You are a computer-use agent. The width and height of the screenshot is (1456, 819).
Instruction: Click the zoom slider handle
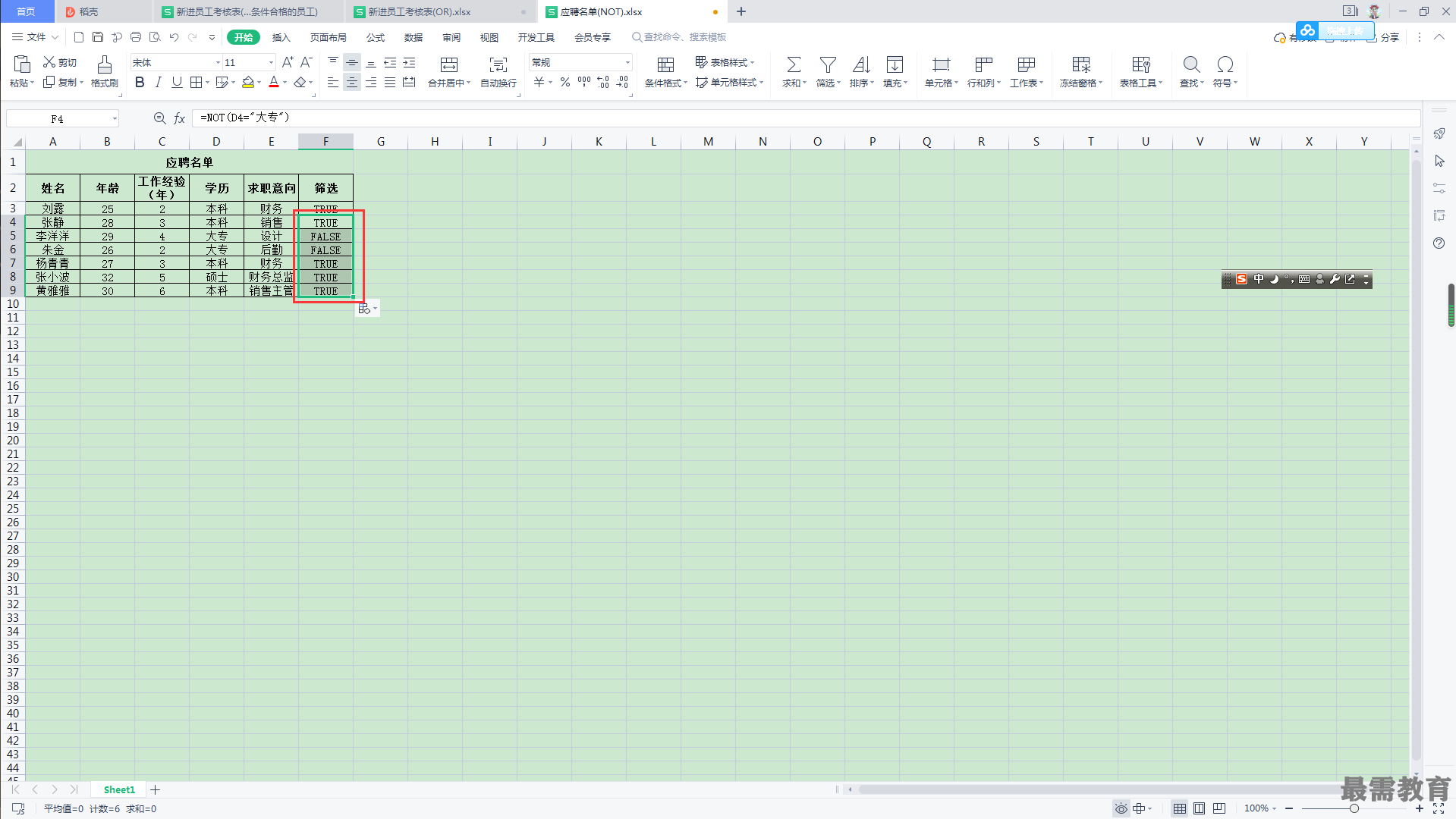click(x=1354, y=808)
